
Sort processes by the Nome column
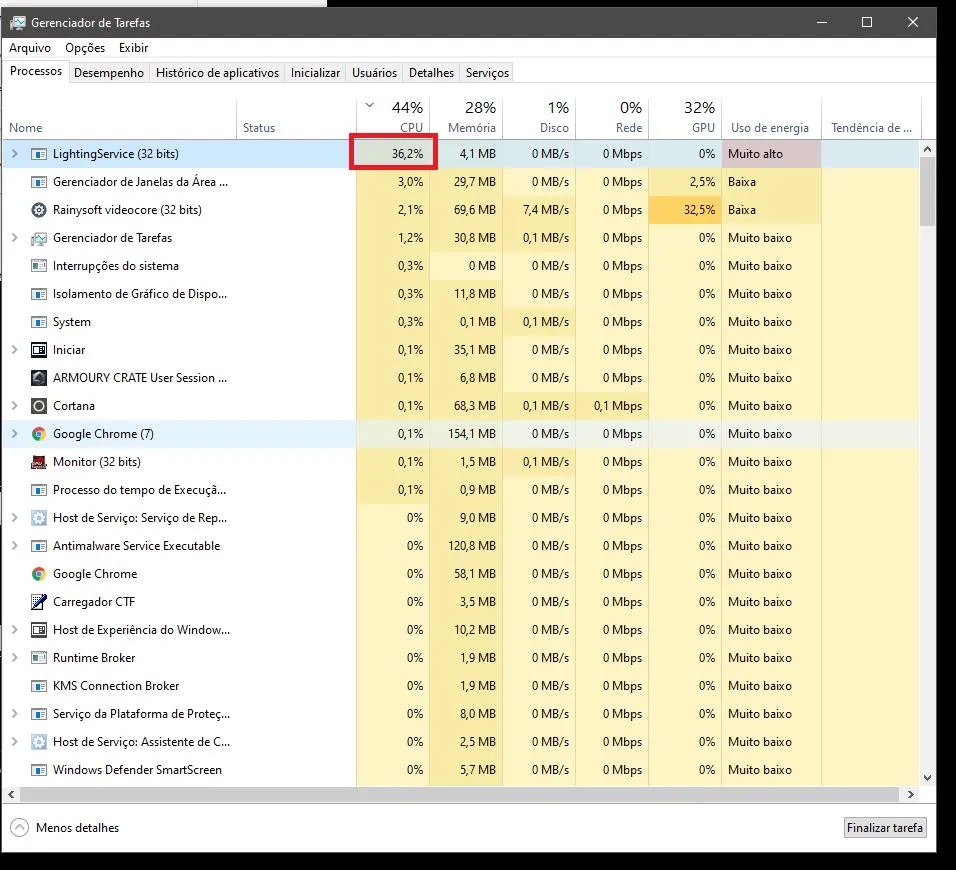pos(120,117)
